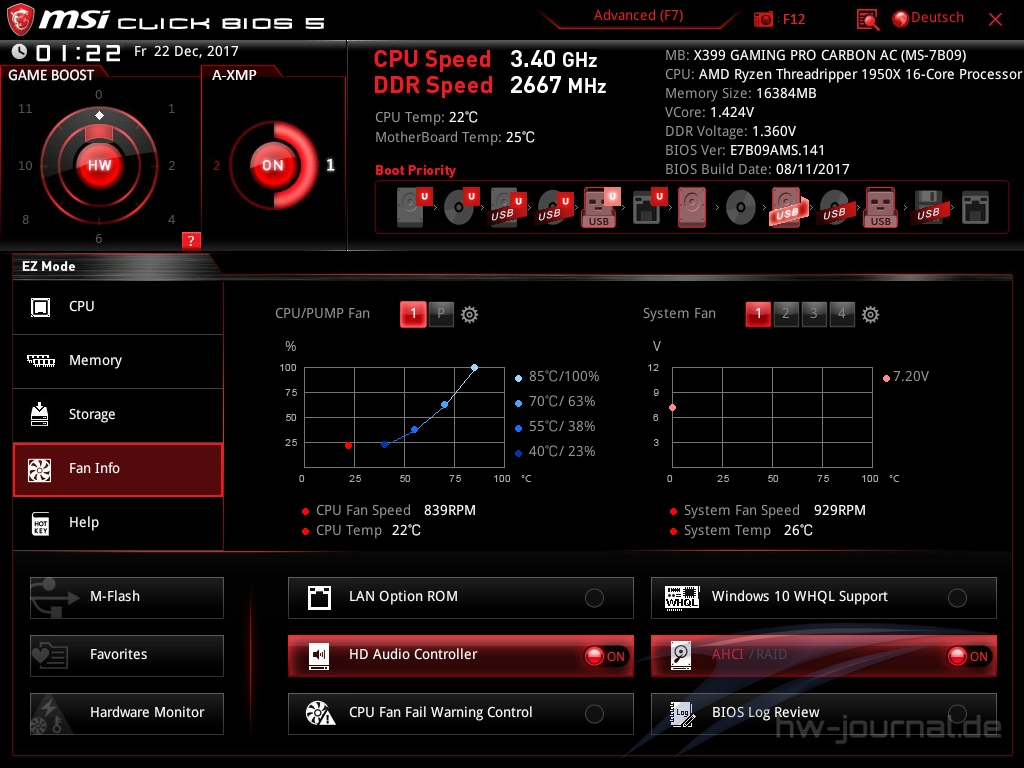Select CPU fan 1 in CPU/PUMP Fan
This screenshot has width=1024, height=768.
point(413,314)
